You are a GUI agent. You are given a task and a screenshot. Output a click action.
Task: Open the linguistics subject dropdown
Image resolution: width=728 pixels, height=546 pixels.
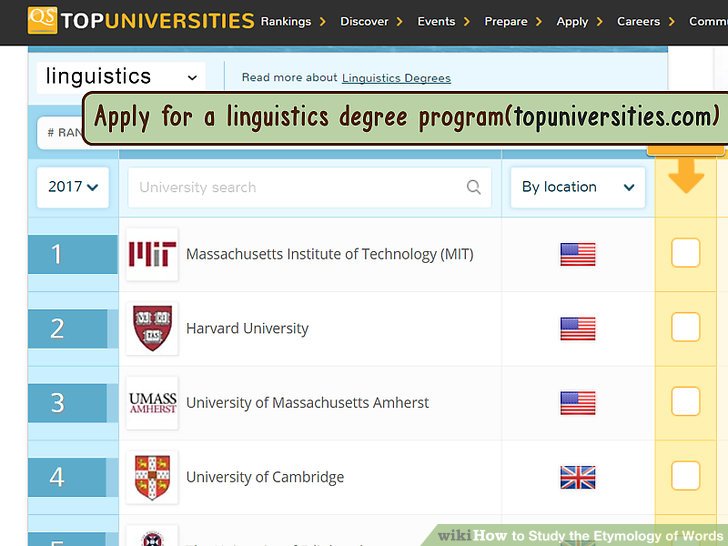(x=121, y=77)
